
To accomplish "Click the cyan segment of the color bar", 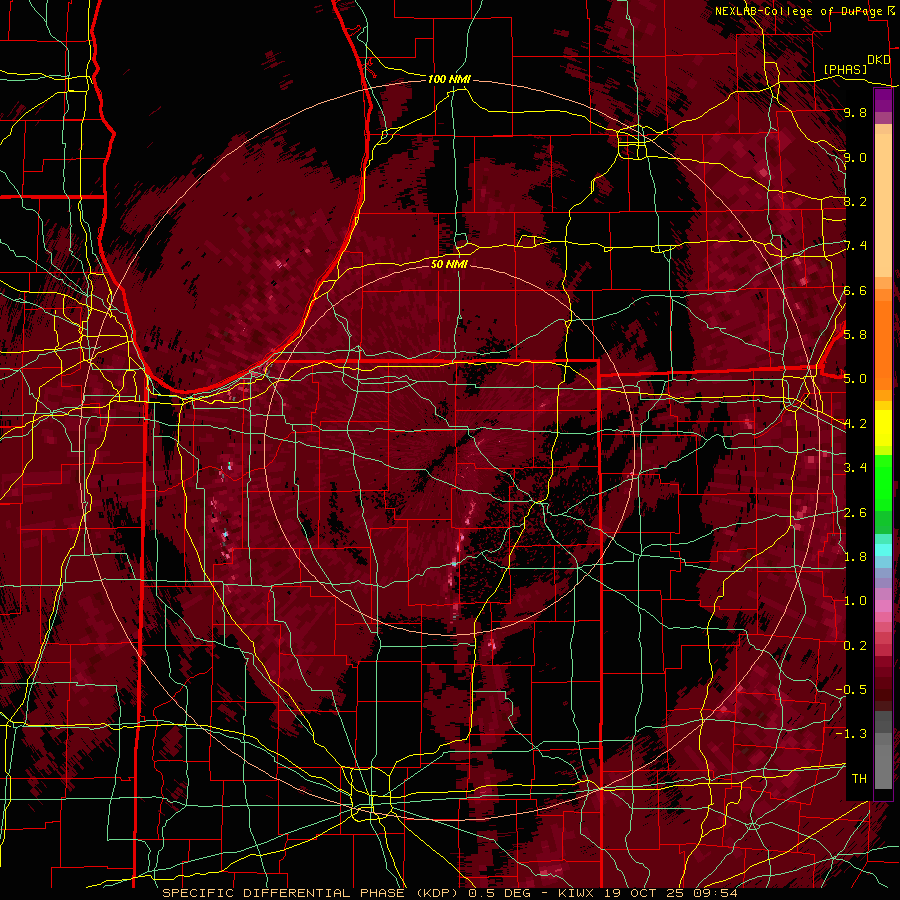I will click(883, 550).
